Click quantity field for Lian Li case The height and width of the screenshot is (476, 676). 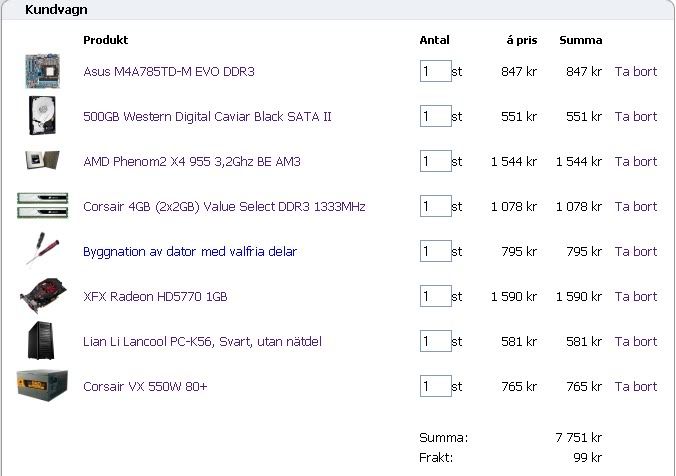pos(435,342)
